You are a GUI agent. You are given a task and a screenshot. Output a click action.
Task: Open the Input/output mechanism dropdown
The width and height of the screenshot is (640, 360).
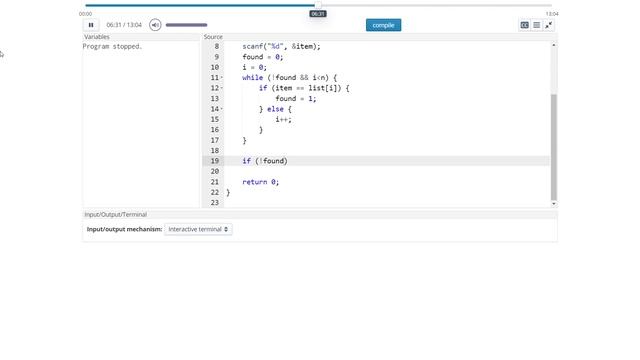tap(198, 229)
